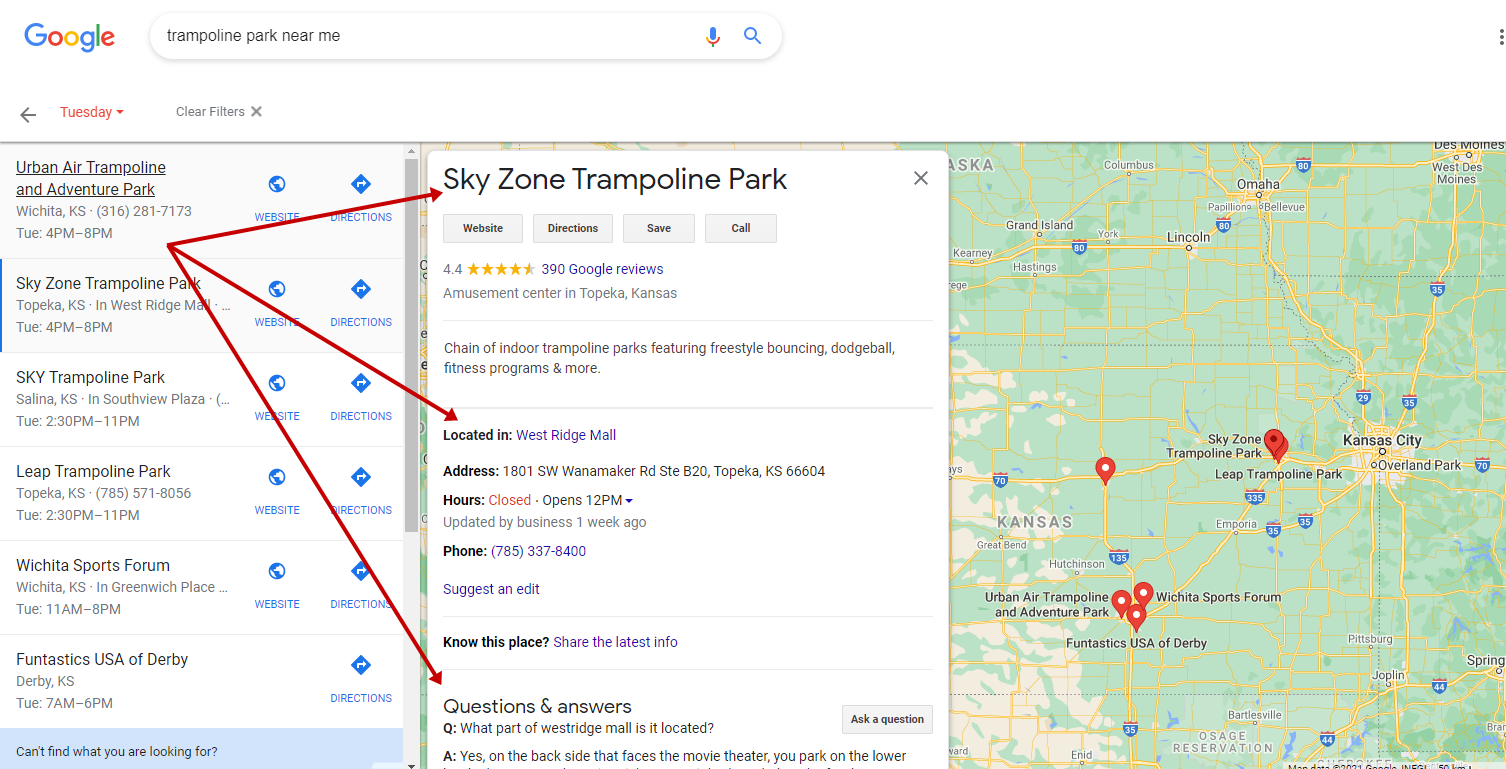Click Suggest an edit link
The height and width of the screenshot is (769, 1506).
491,589
